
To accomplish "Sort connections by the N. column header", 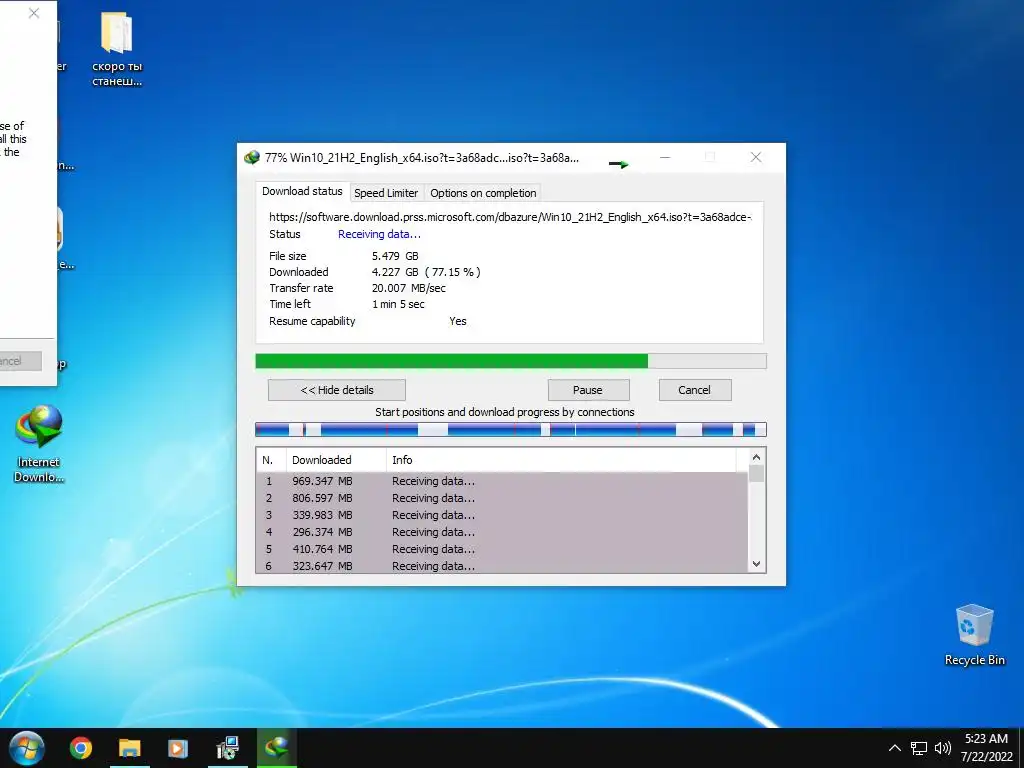I will click(271, 460).
